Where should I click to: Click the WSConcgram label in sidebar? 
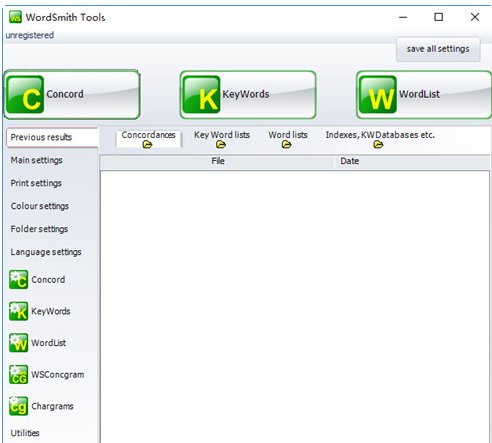point(58,375)
